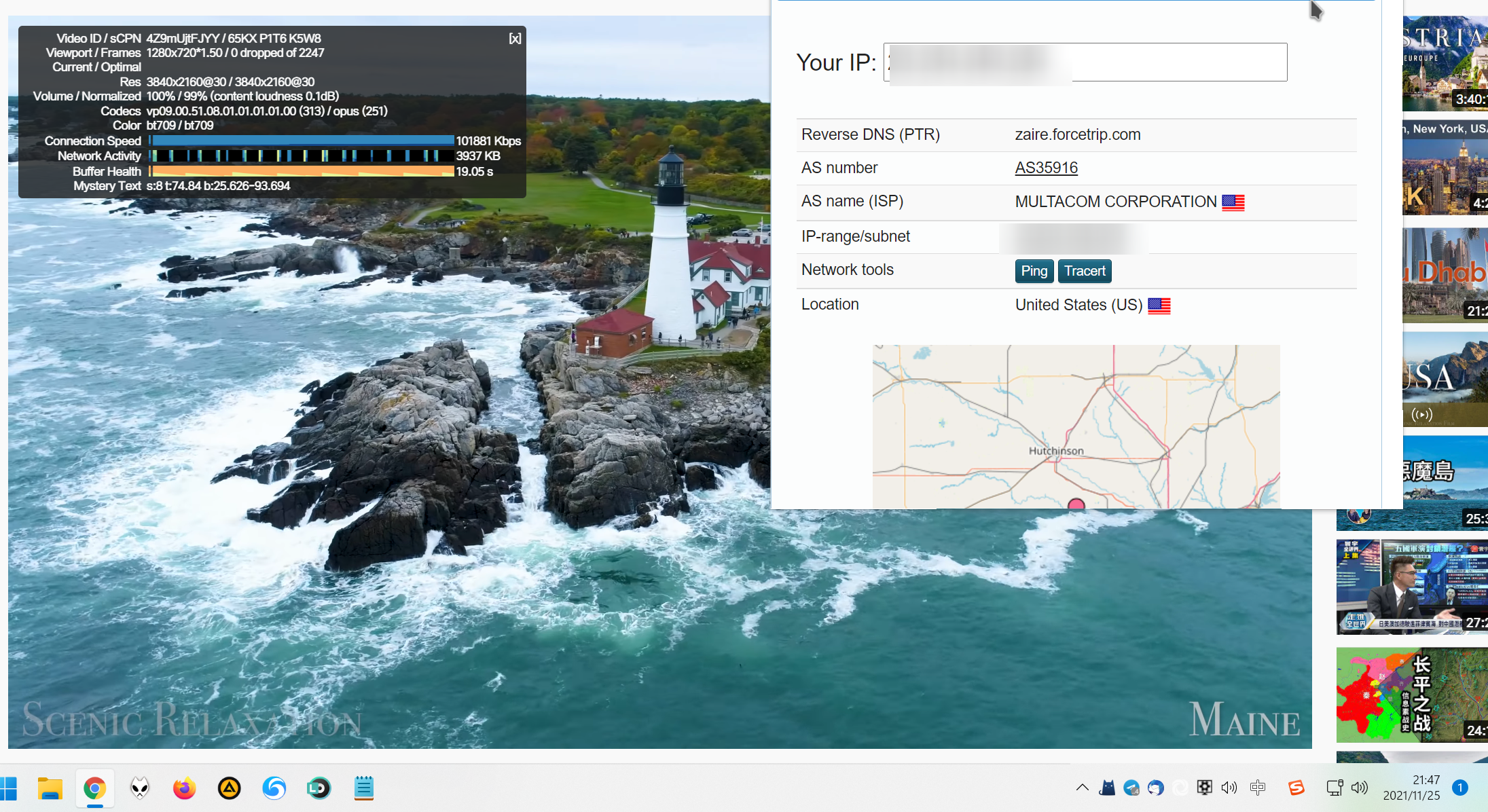This screenshot has width=1488, height=812.
Task: Click the taskbar clock showing 21:47
Action: point(1411,788)
